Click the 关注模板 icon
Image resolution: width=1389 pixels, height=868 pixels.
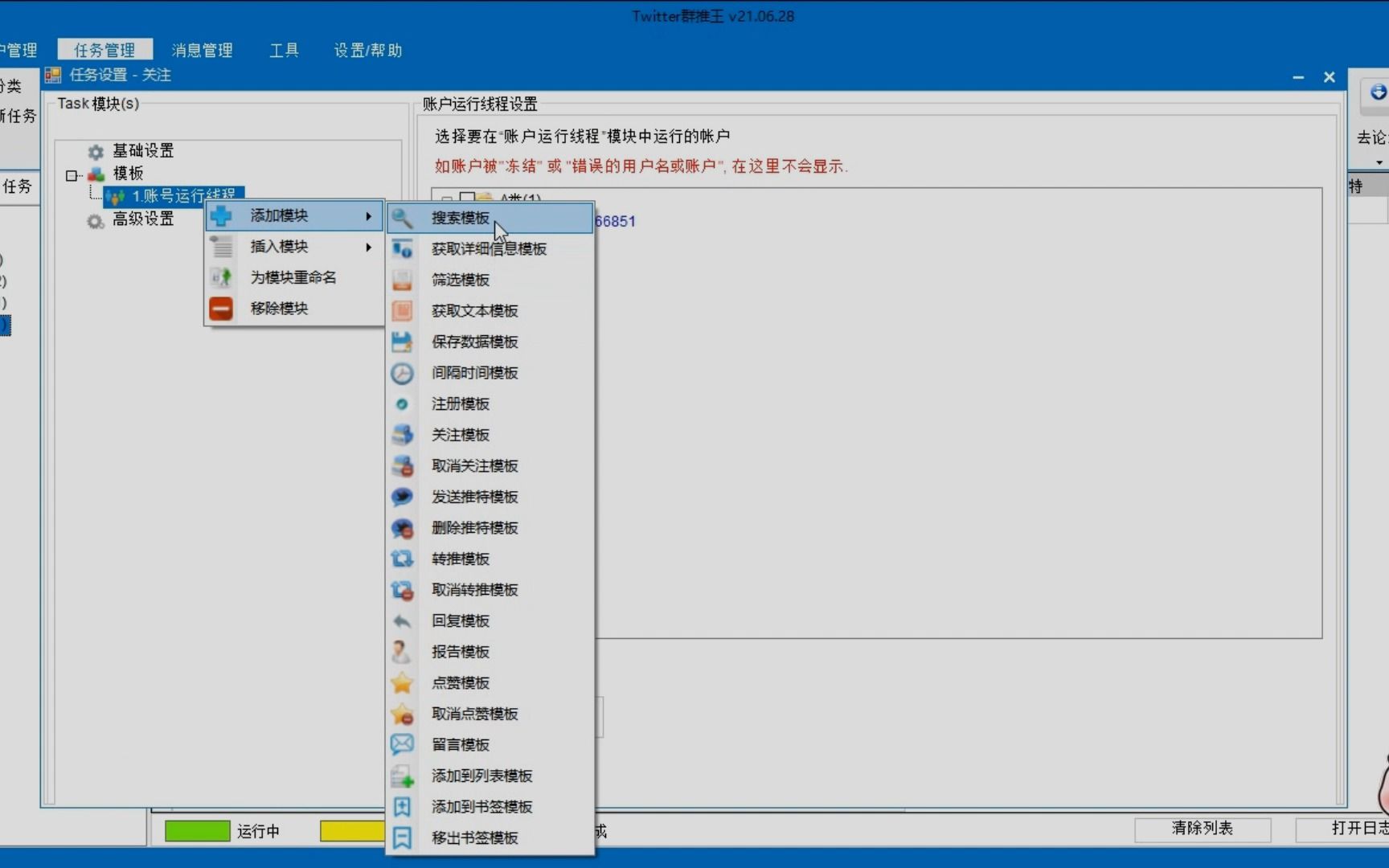pyautogui.click(x=402, y=435)
